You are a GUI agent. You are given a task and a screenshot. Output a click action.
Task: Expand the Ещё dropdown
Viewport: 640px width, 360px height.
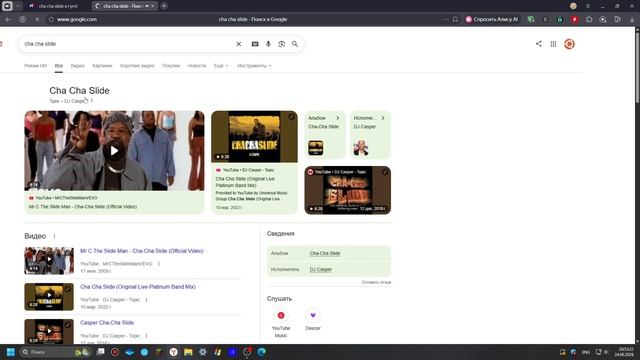tap(221, 66)
